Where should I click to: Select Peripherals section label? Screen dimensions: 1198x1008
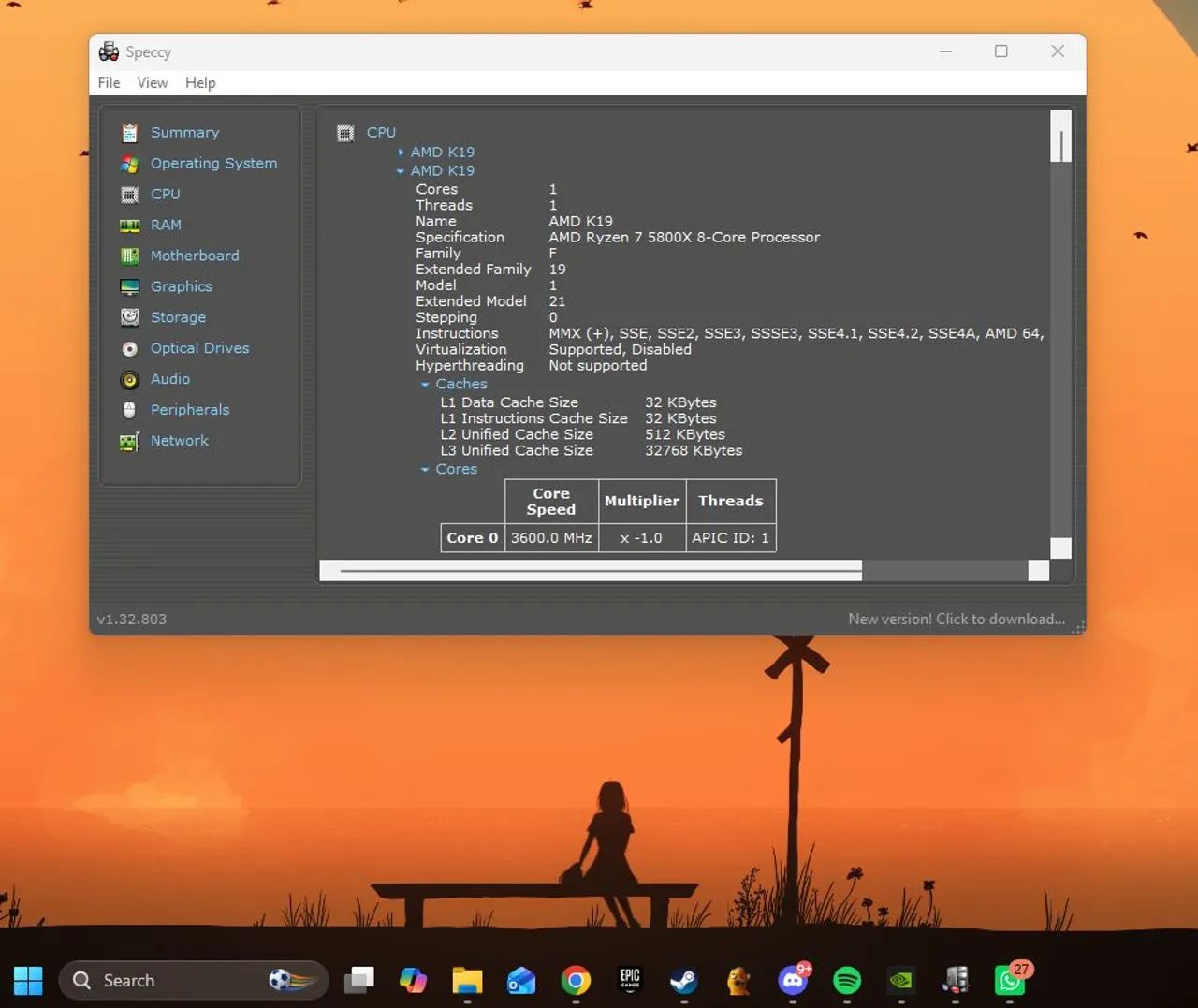[x=190, y=410]
